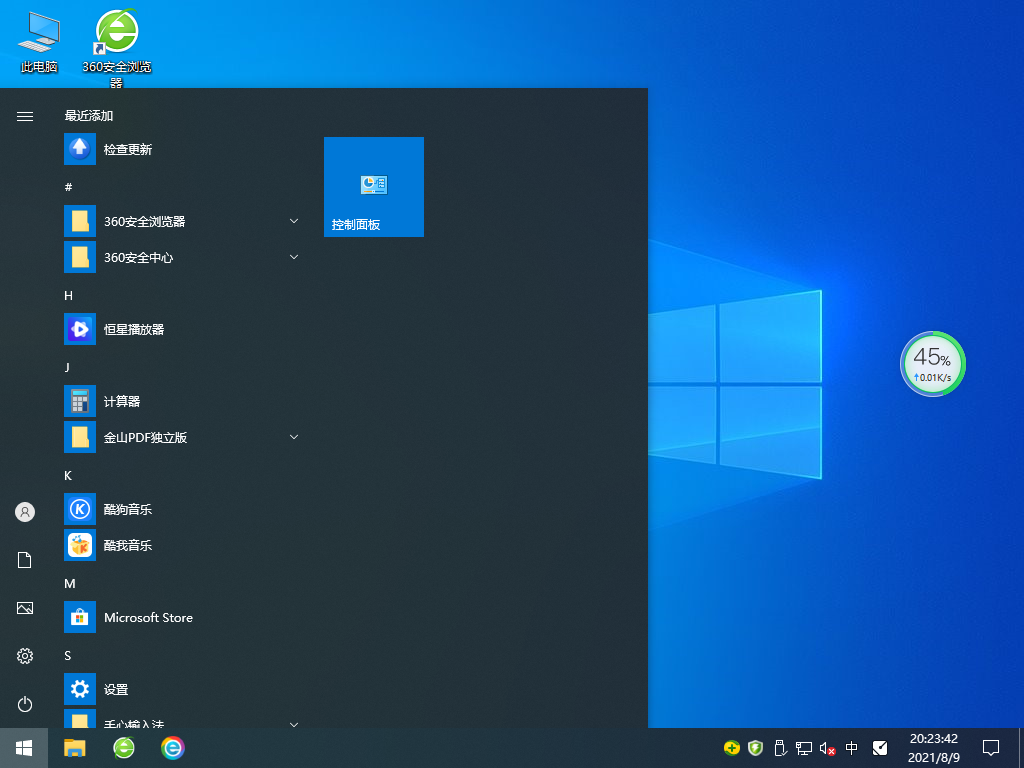This screenshot has width=1024, height=768.
Task: Launch 计算器 from the app list
Action: click(x=124, y=401)
